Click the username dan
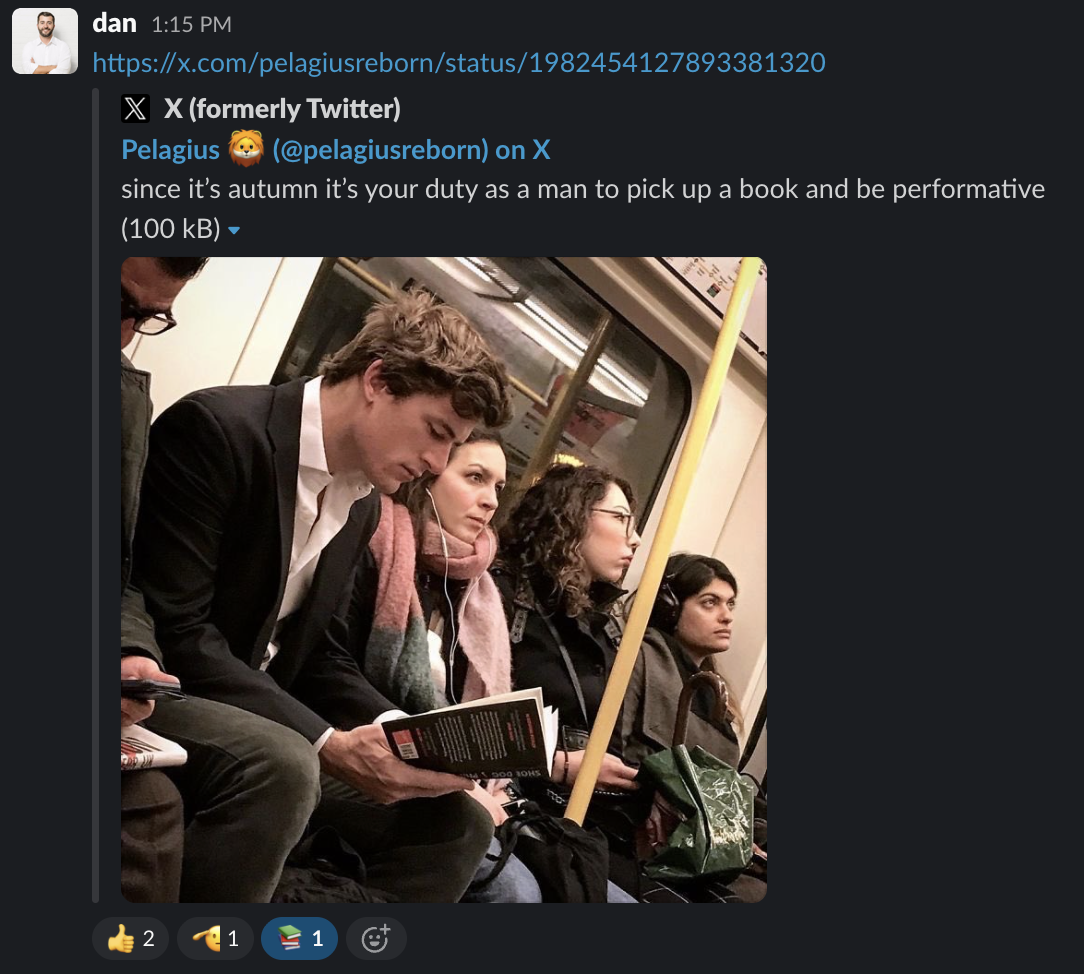Image resolution: width=1084 pixels, height=974 pixels. click(x=114, y=23)
